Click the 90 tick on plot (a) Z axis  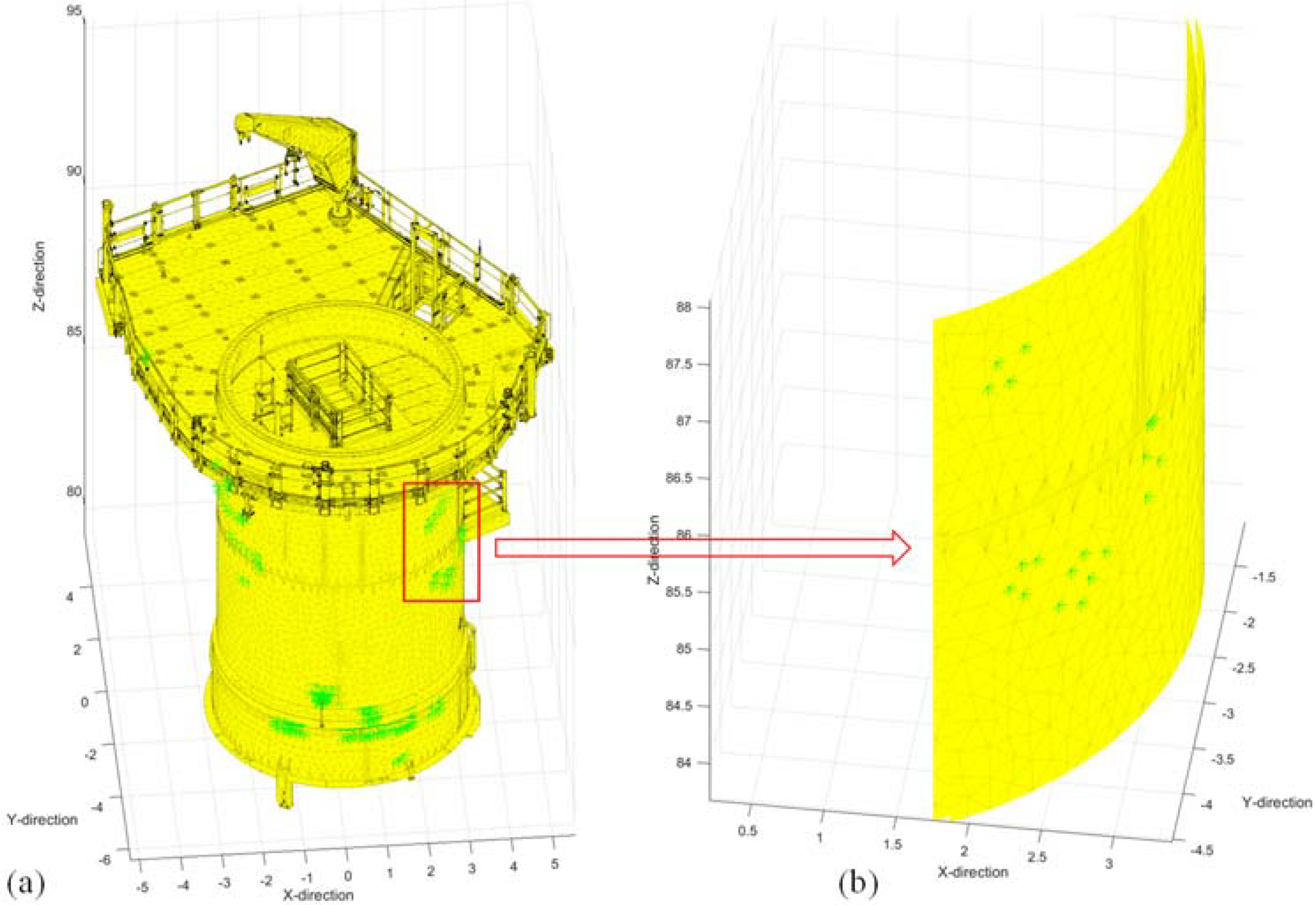tap(75, 172)
